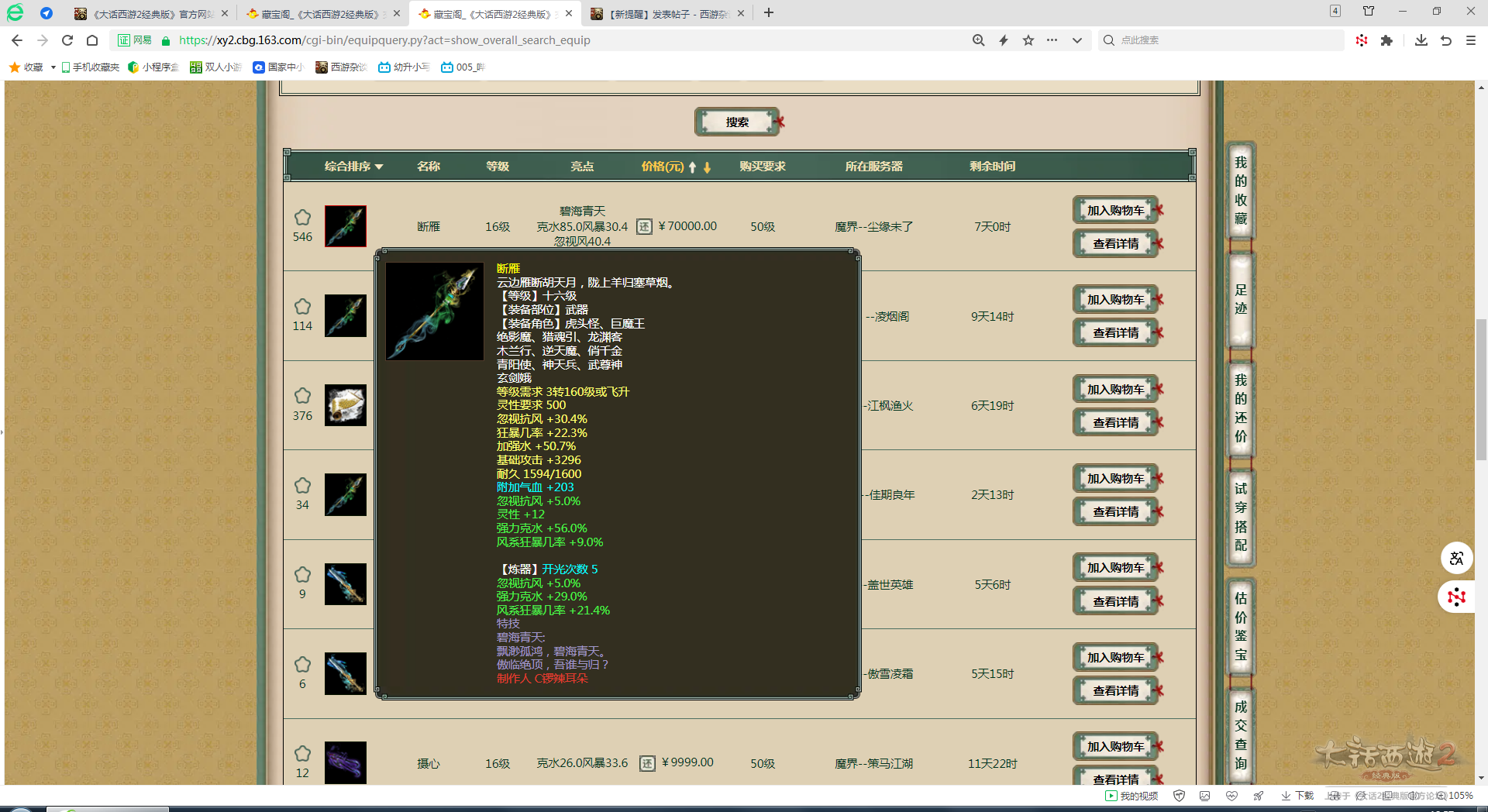Open the 估价鉴宝 side tab
1488x812 pixels.
click(1240, 626)
